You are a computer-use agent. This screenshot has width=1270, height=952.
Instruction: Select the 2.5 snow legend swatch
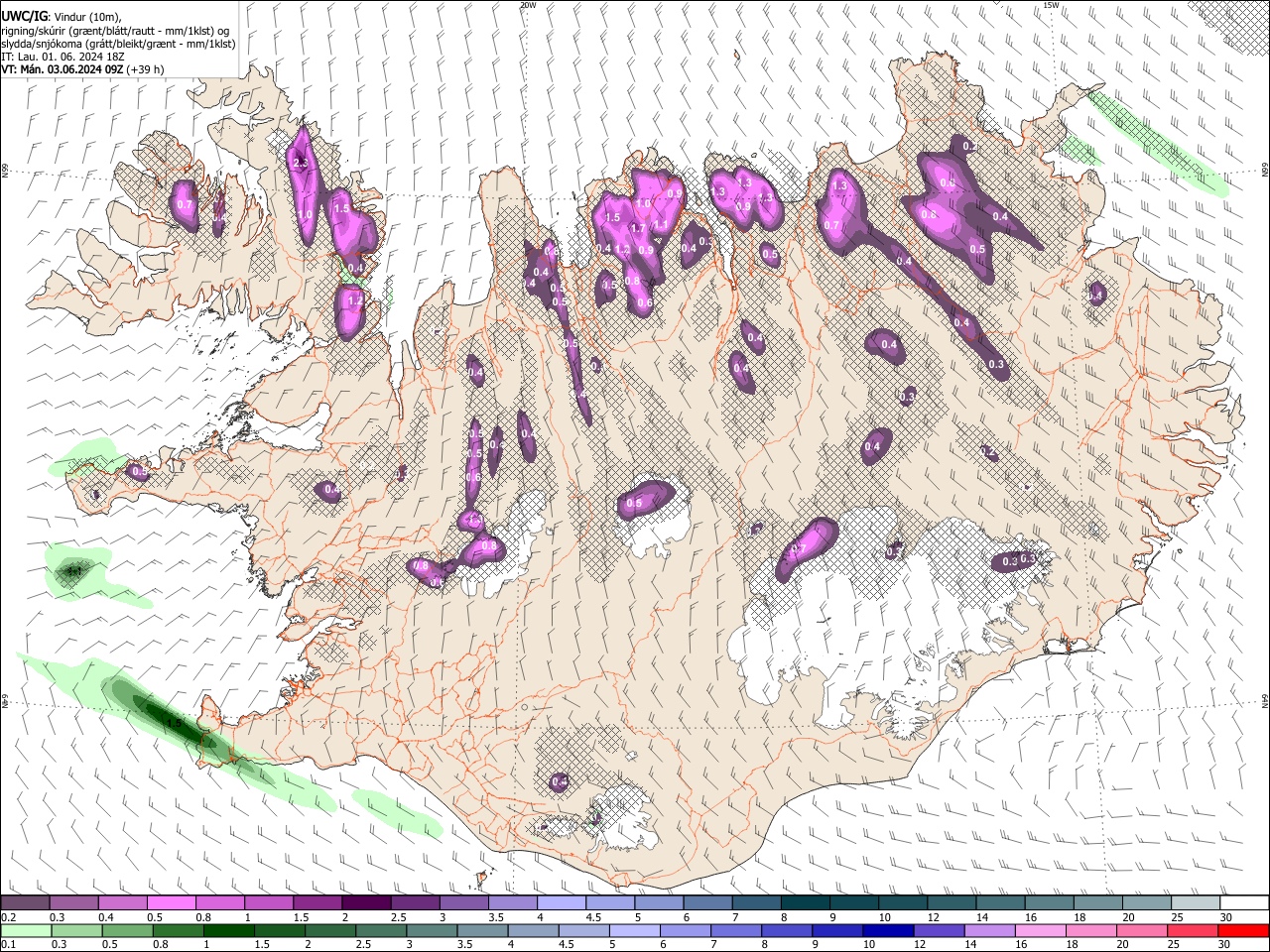point(415,903)
